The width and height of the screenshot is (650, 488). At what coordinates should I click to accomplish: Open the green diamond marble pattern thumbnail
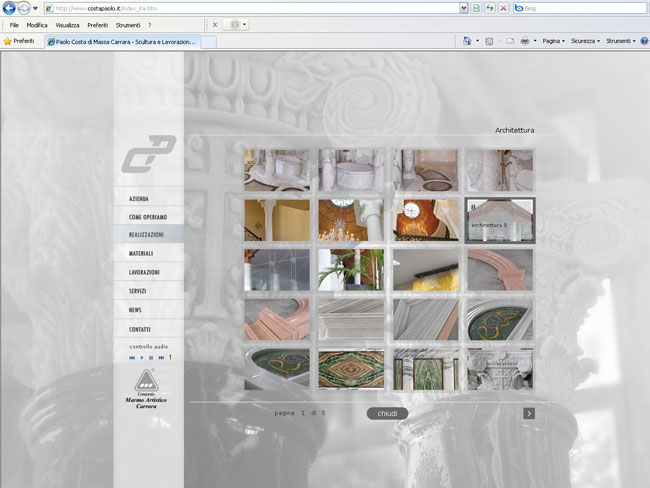tap(351, 369)
